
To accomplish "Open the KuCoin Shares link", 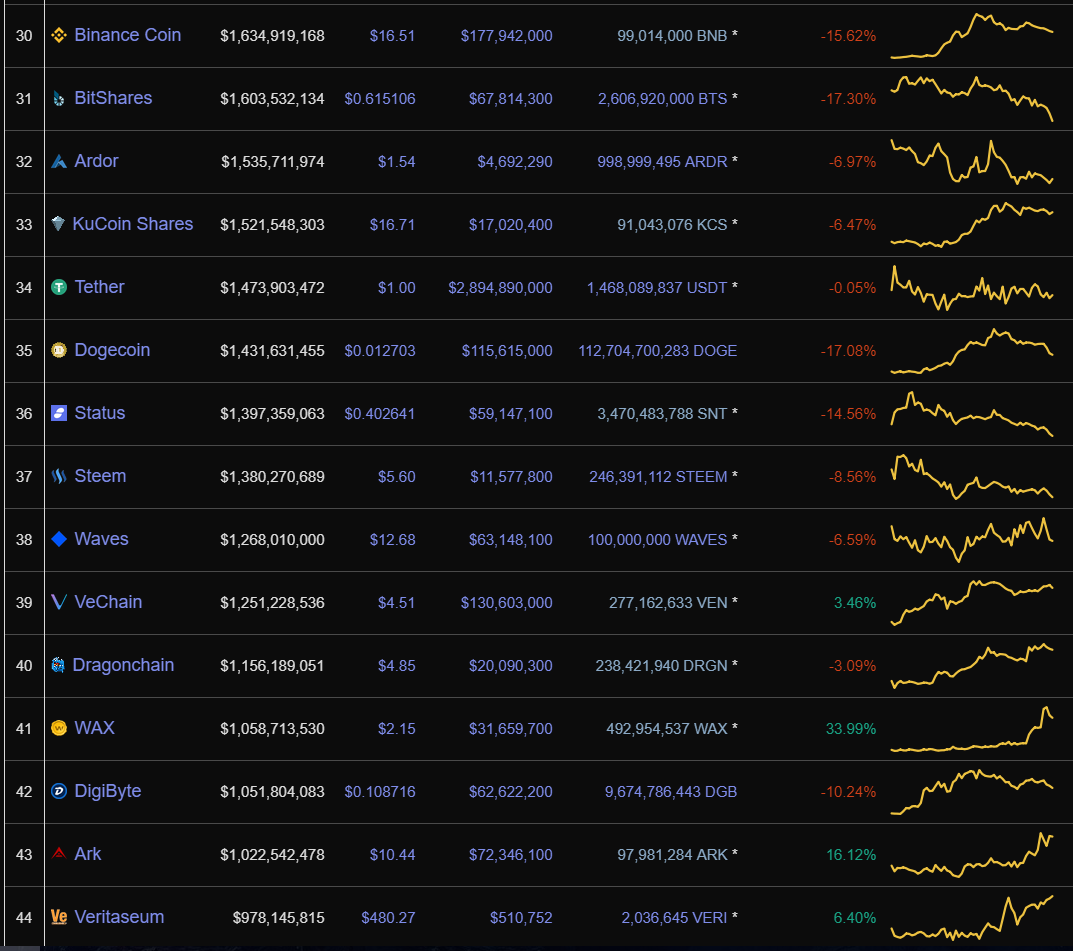I will click(x=133, y=224).
